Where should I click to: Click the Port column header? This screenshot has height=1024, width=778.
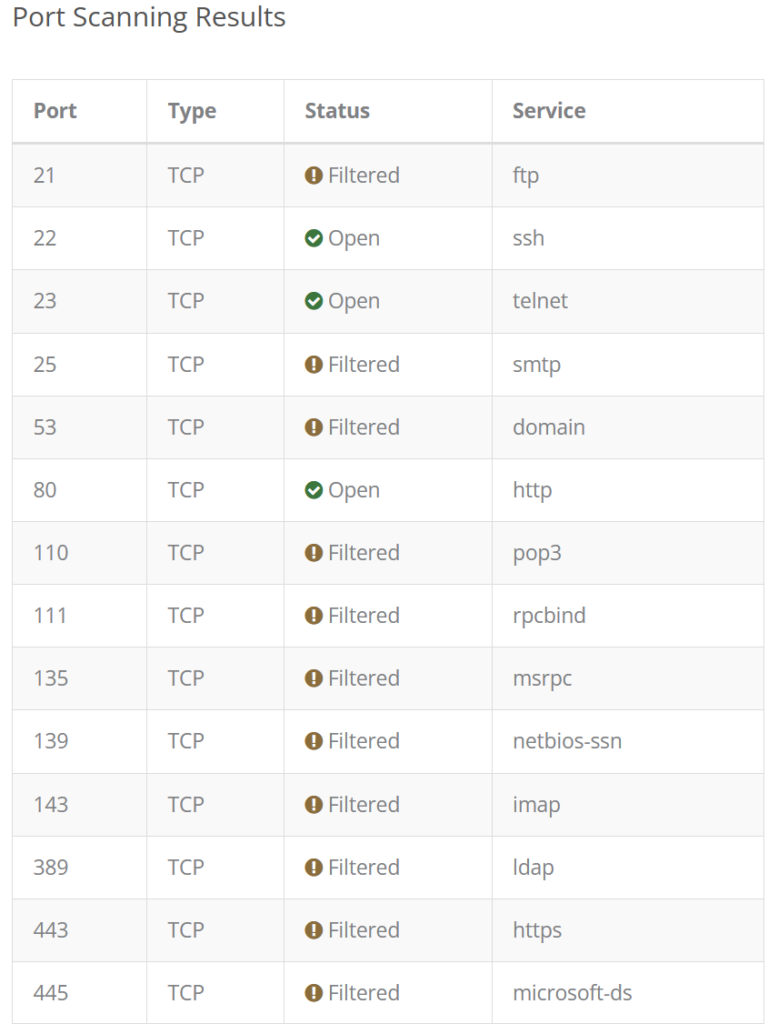point(55,111)
